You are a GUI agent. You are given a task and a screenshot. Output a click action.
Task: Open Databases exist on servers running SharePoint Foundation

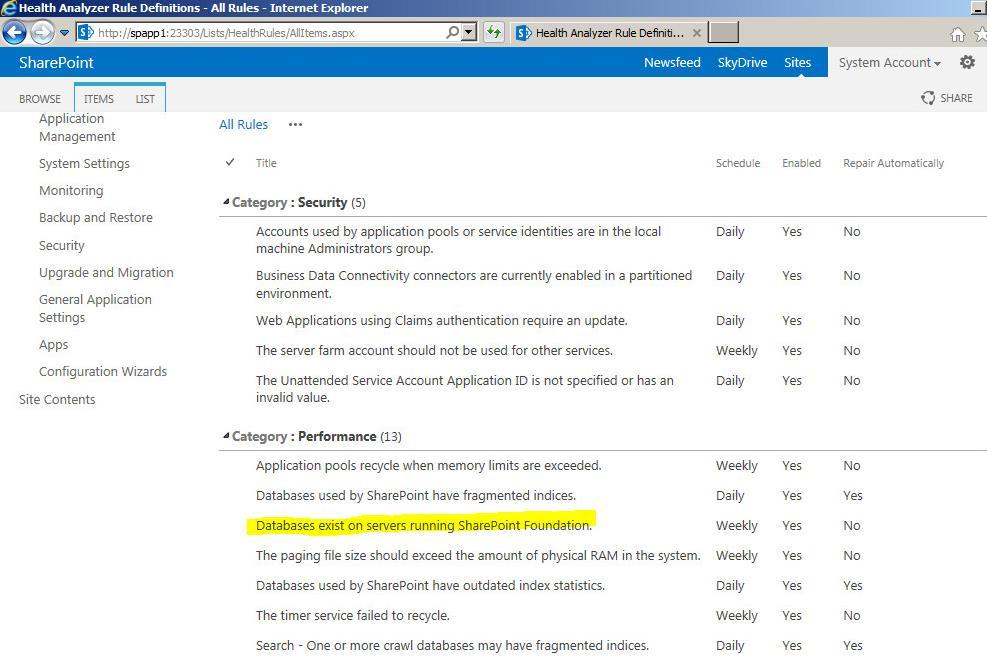pyautogui.click(x=423, y=526)
